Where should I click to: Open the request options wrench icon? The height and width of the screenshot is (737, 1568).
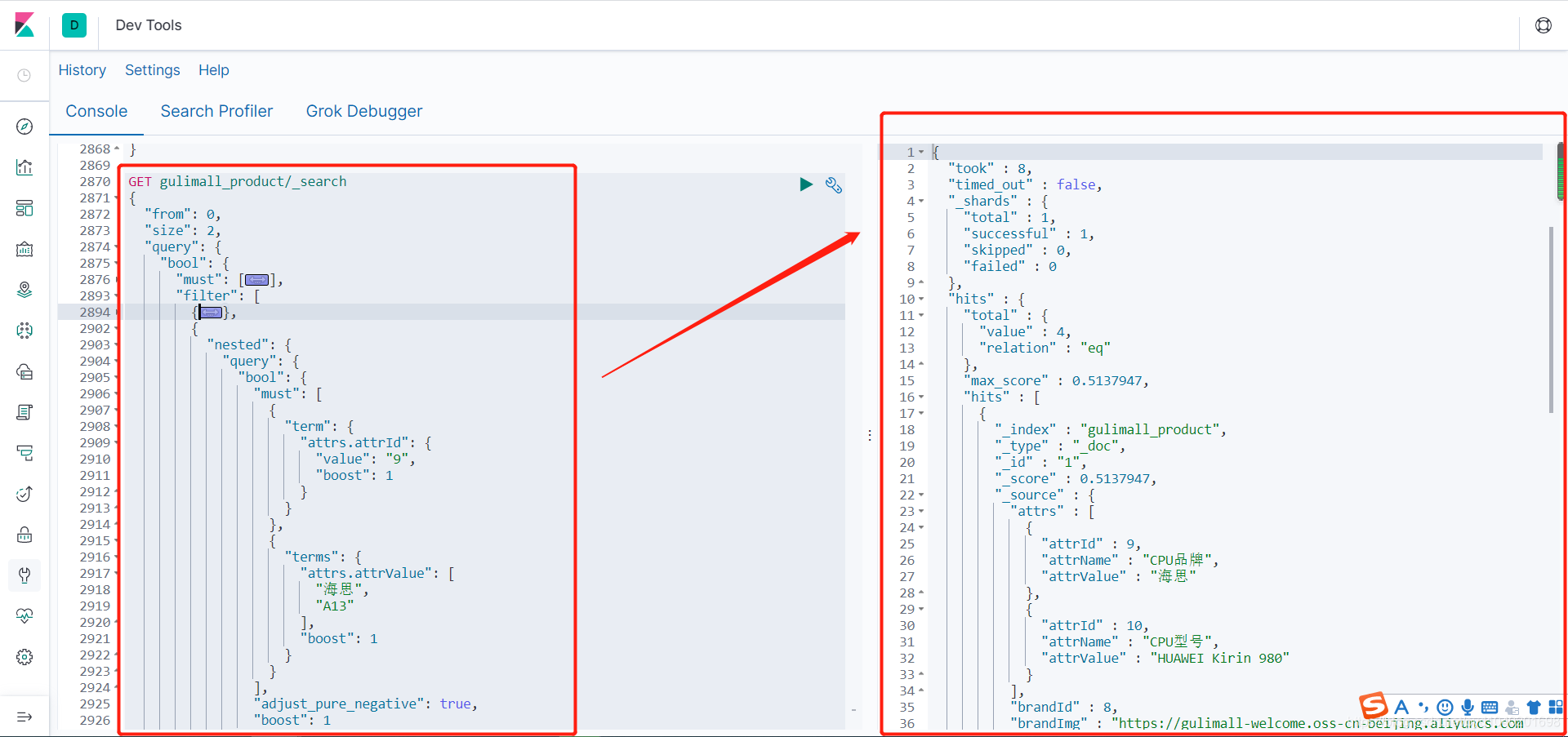(x=833, y=185)
